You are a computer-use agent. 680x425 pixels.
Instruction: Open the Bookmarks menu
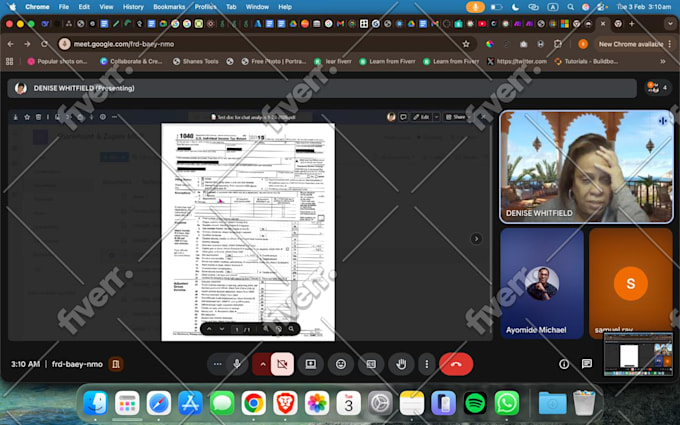169,7
